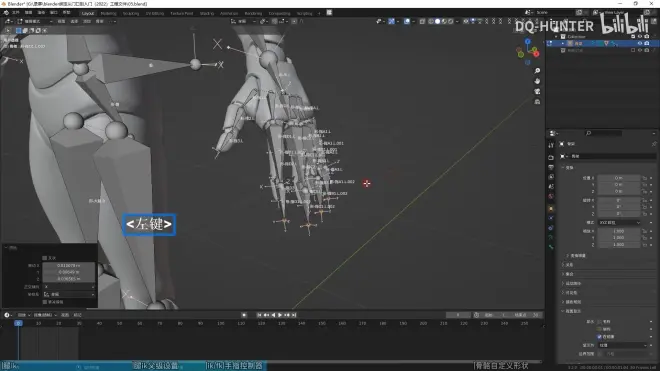Open the World properties tab
Screen dimensions: 660x371
point(551,196)
